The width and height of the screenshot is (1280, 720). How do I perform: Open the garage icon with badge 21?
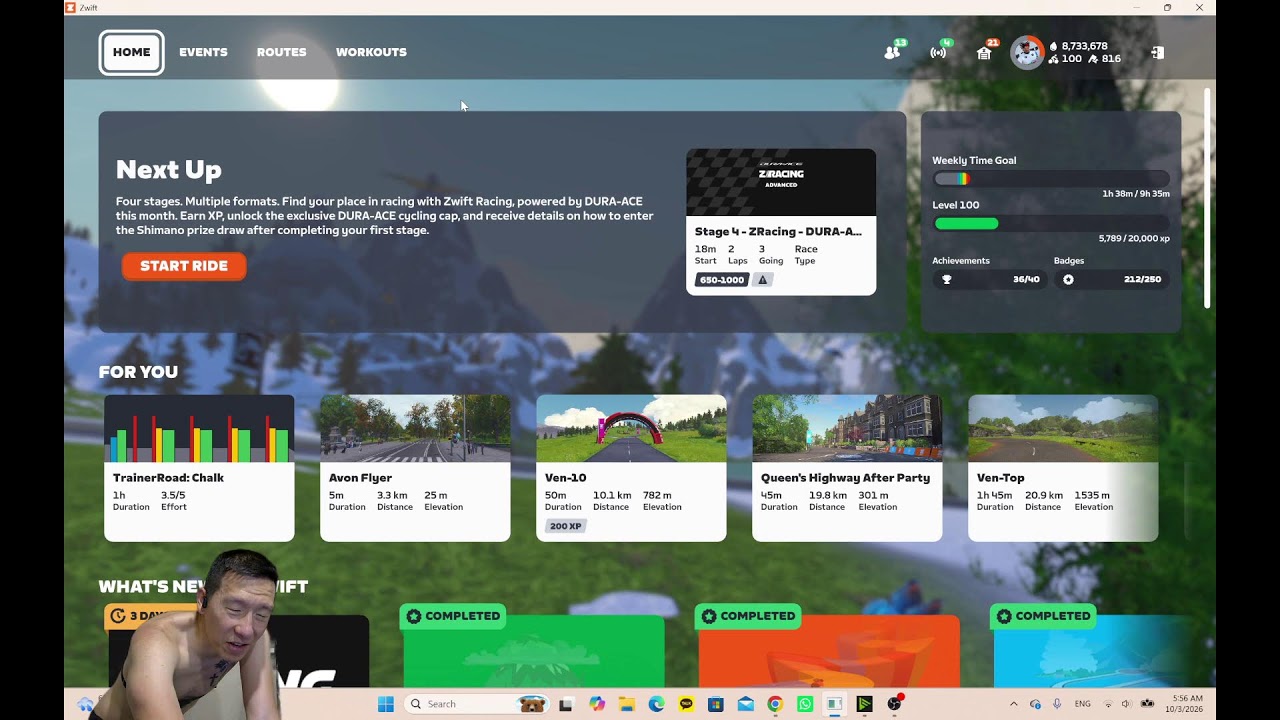coord(984,52)
